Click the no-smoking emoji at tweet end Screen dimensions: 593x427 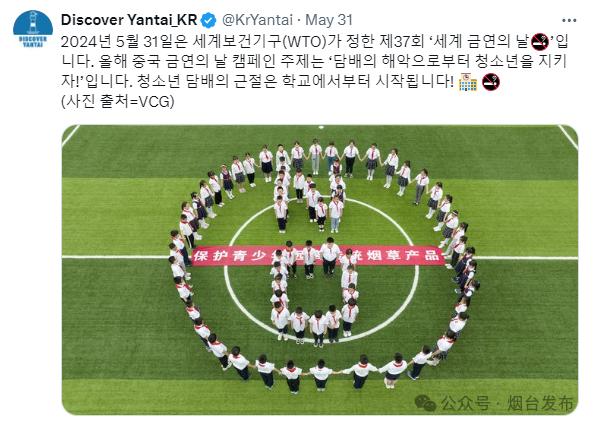click(x=491, y=82)
